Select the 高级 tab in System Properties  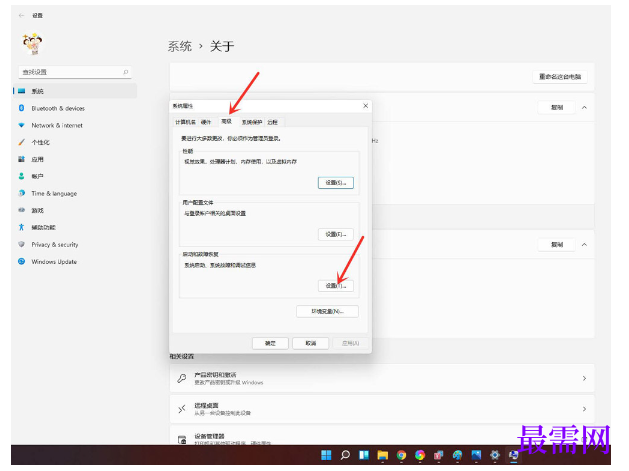(227, 121)
